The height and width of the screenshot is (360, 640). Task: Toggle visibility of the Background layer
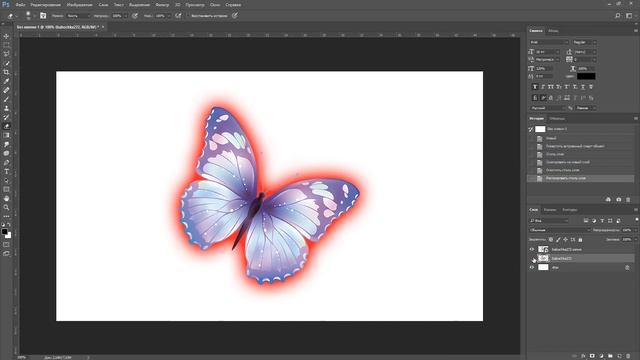pos(532,267)
